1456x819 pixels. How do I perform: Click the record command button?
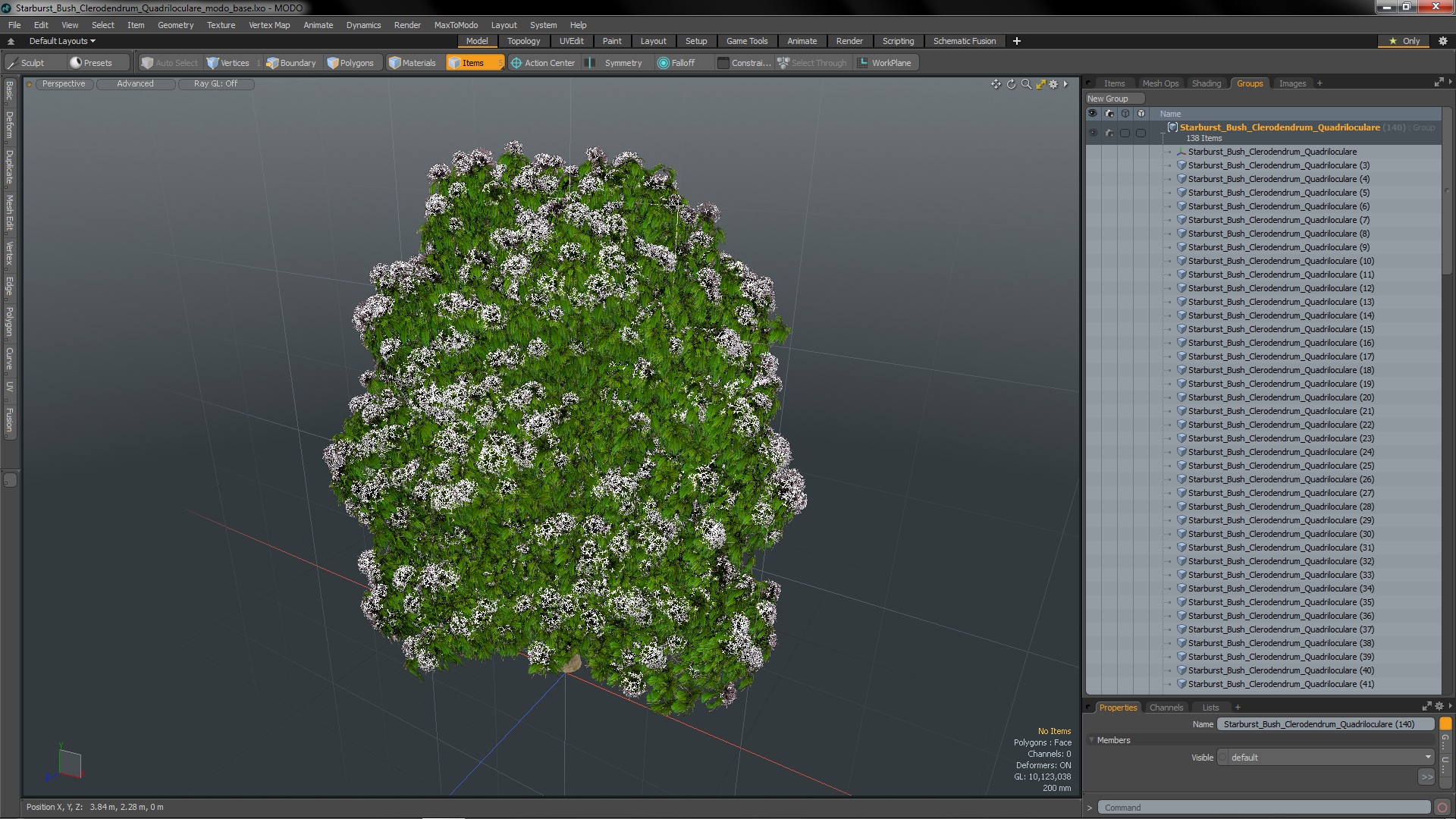pyautogui.click(x=1442, y=808)
